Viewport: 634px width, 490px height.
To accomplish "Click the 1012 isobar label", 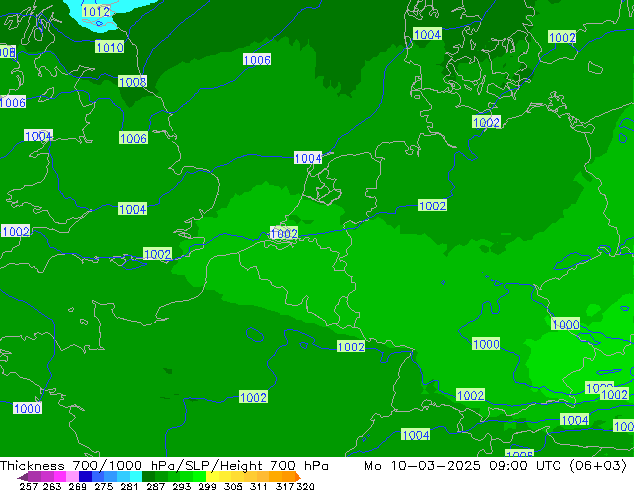I will 96,11.
